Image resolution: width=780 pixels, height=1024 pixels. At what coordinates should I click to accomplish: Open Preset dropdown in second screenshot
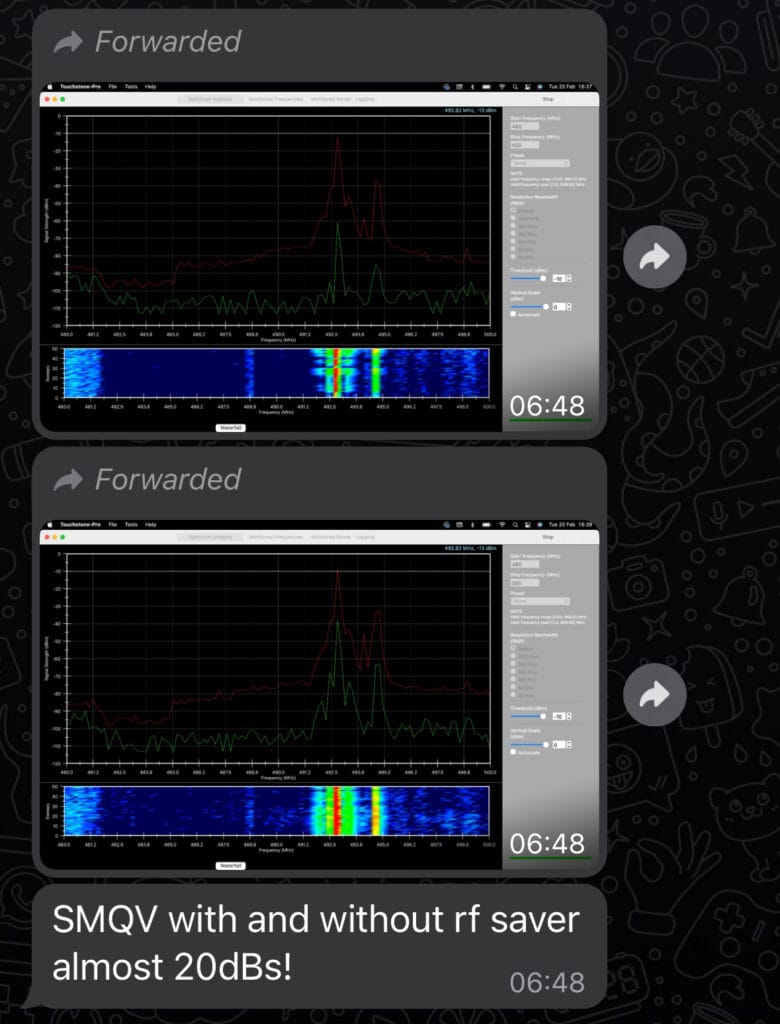[x=539, y=601]
